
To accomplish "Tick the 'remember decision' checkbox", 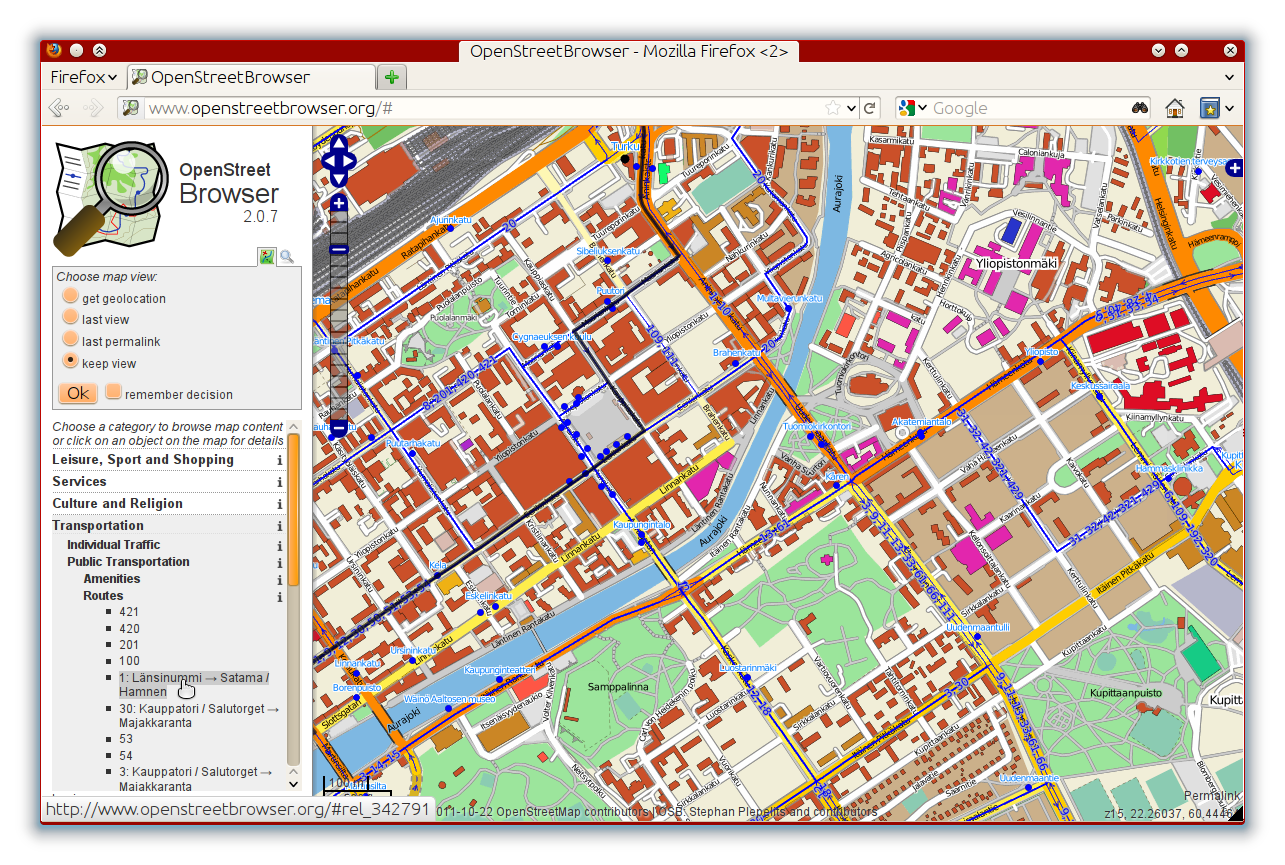I will [x=114, y=392].
